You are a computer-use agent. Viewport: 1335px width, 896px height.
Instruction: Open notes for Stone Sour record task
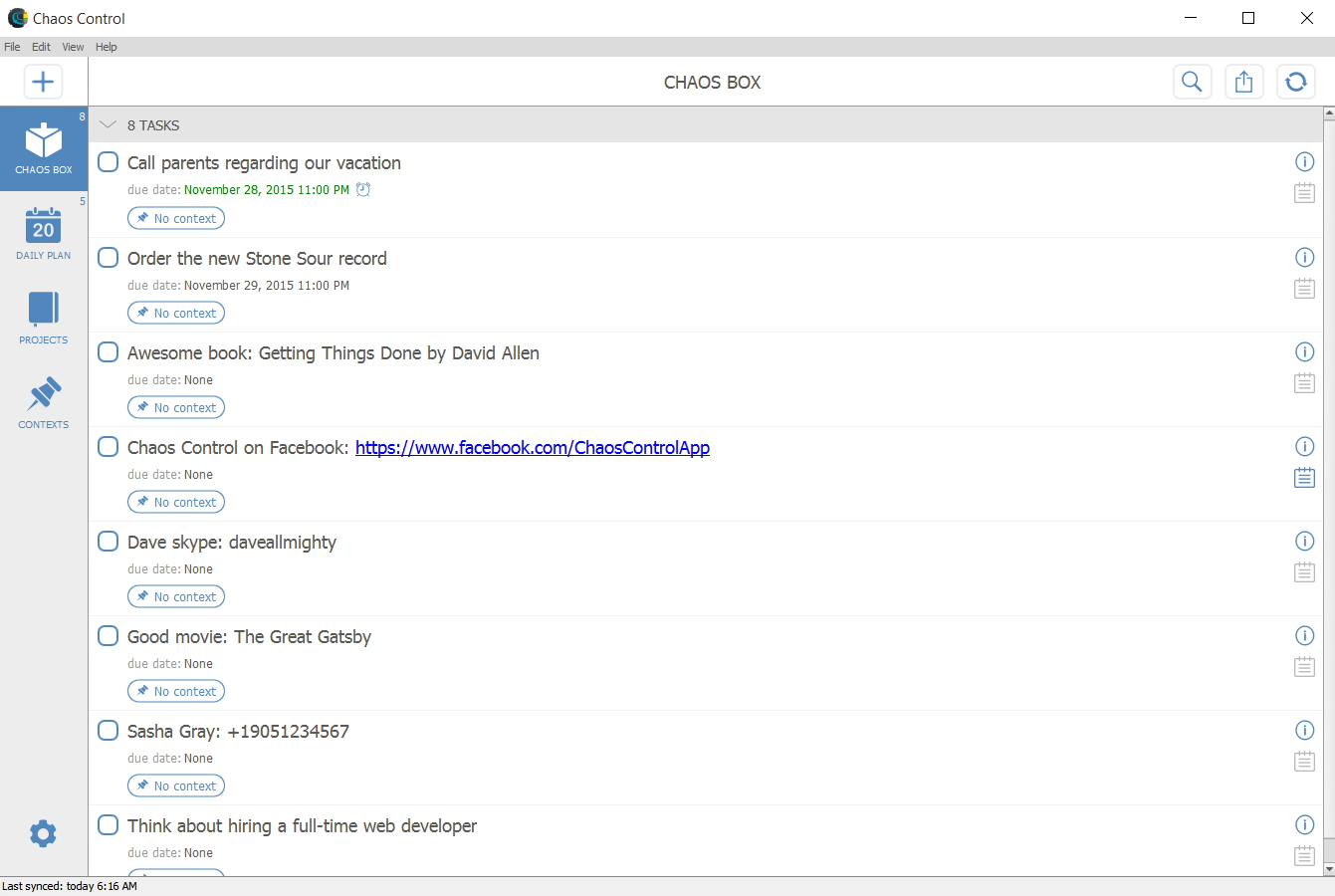[1304, 289]
